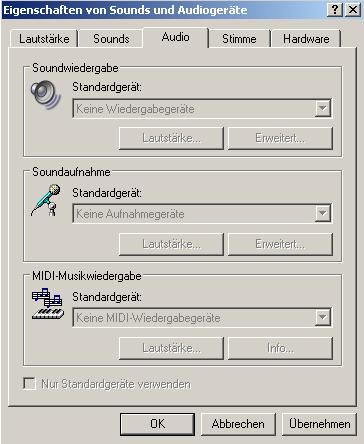
Task: Open the Hardware tab
Action: click(306, 39)
